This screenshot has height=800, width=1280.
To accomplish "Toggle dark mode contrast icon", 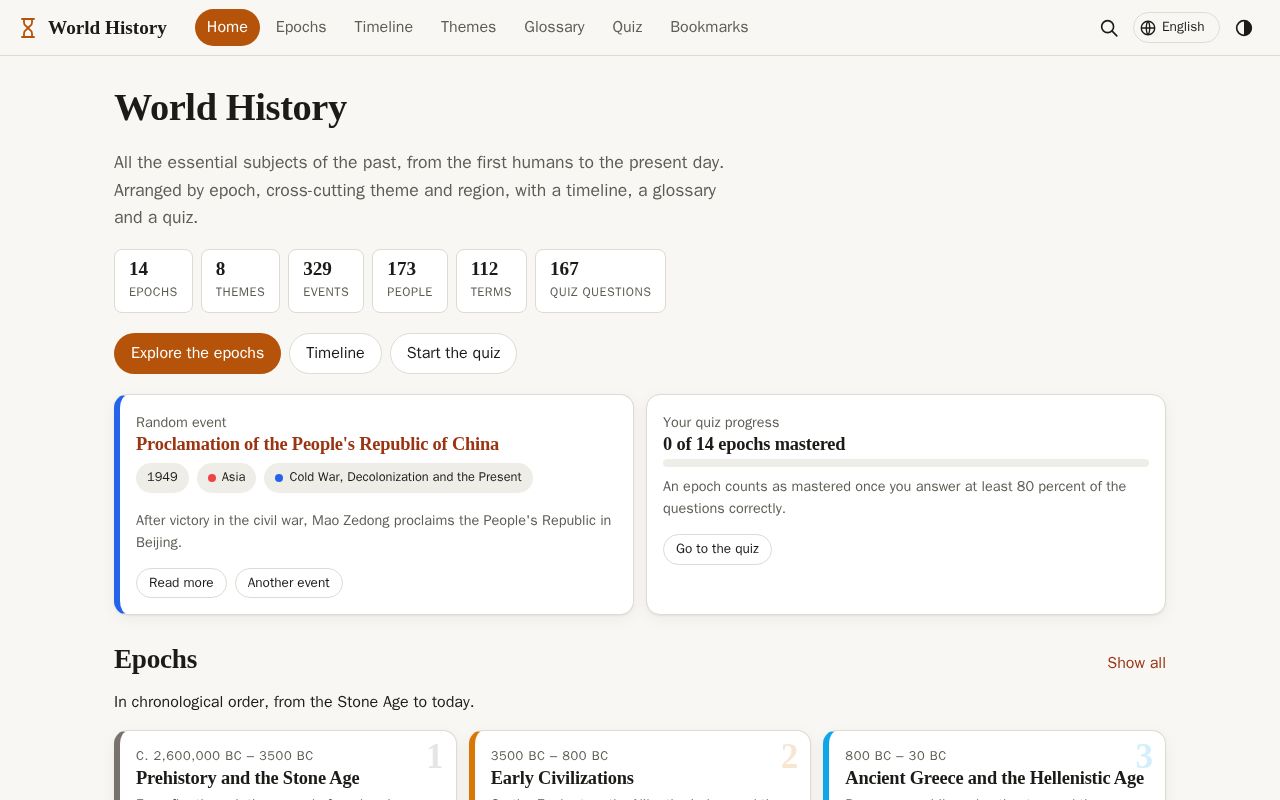I will point(1244,28).
